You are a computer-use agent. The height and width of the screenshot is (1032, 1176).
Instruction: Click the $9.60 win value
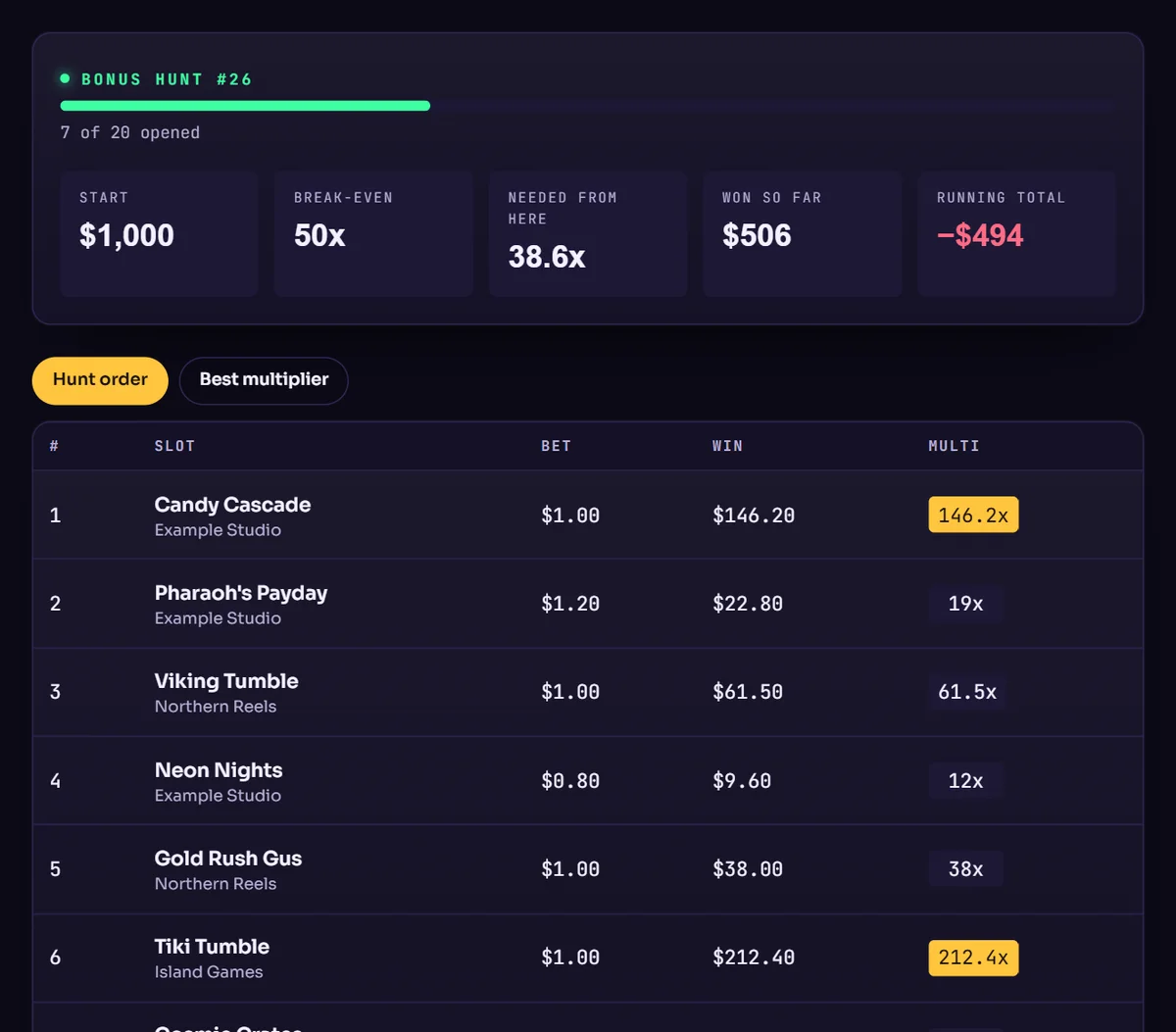(742, 781)
